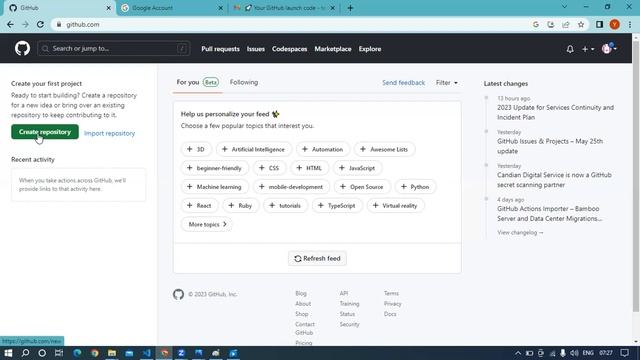The height and width of the screenshot is (360, 640).
Task: Expand More topics
Action: [207, 224]
